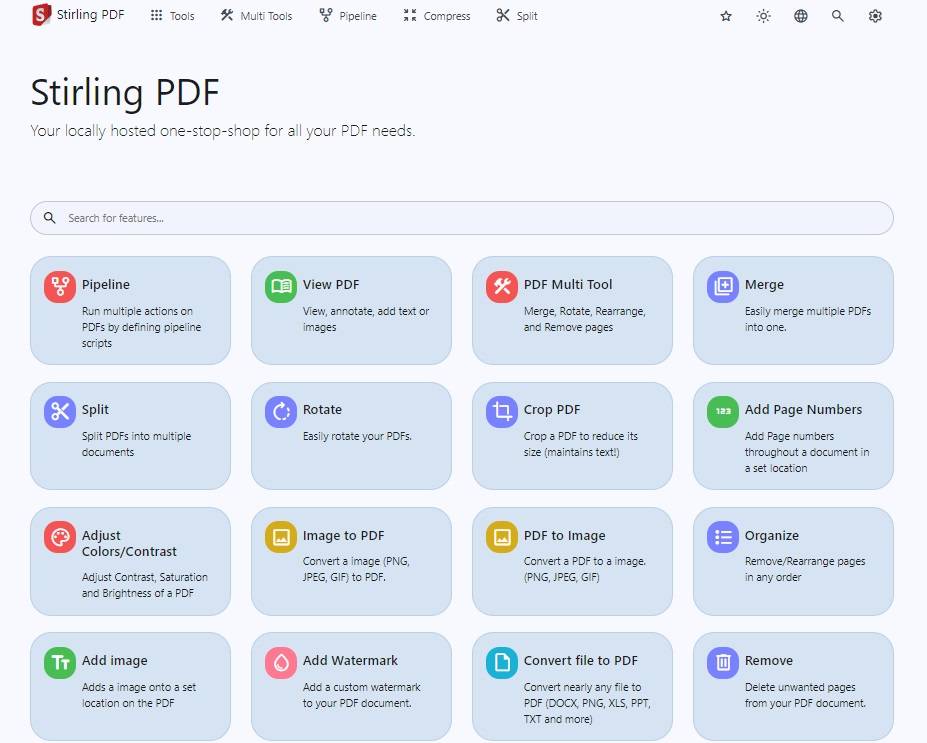Screen dimensions: 927x743
Task: Click the Add Page Numbers 123 icon
Action: click(x=723, y=411)
